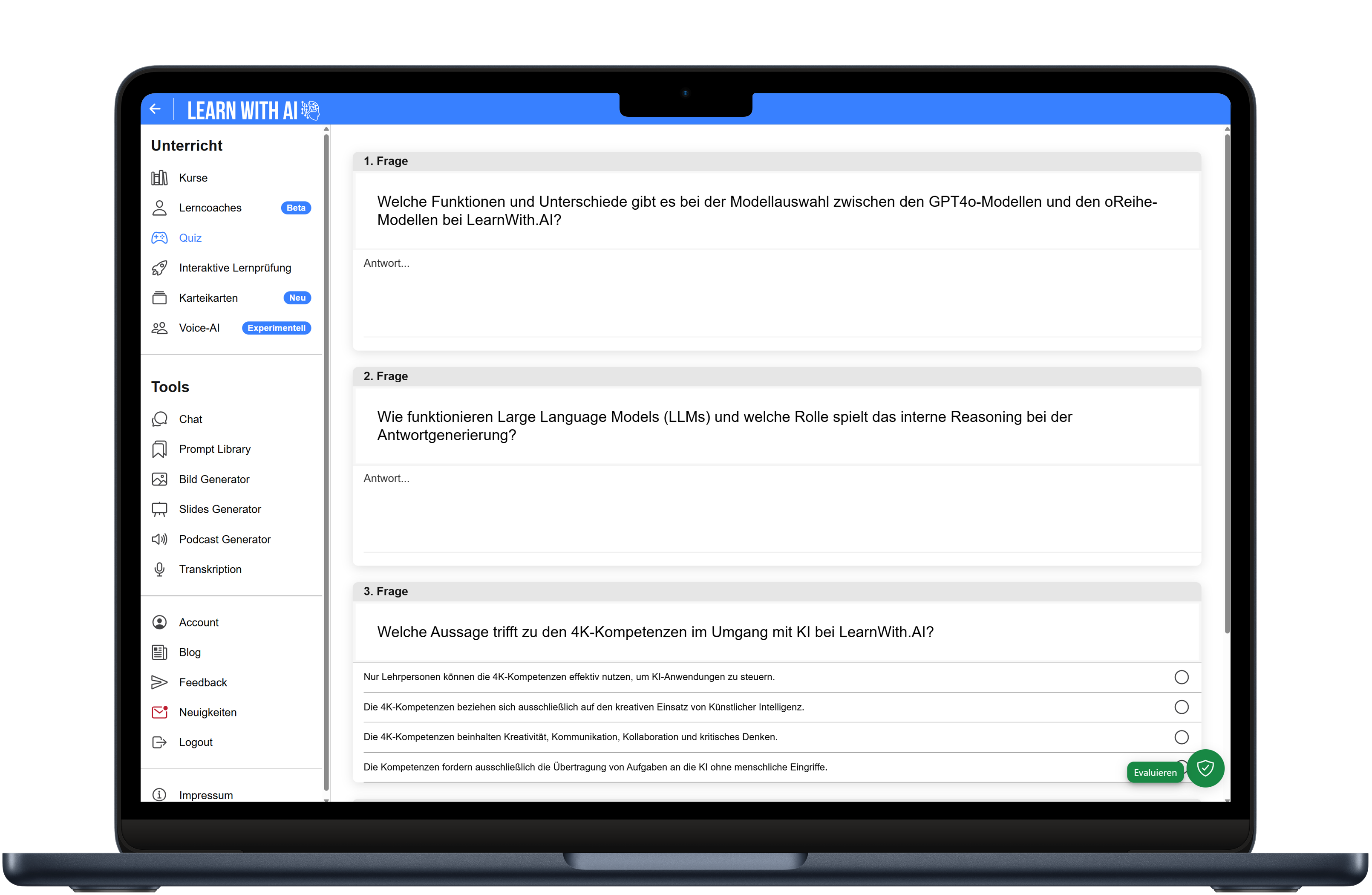Click the Podcast Generator speaker icon
Viewport: 1372px width, 895px height.
click(159, 540)
